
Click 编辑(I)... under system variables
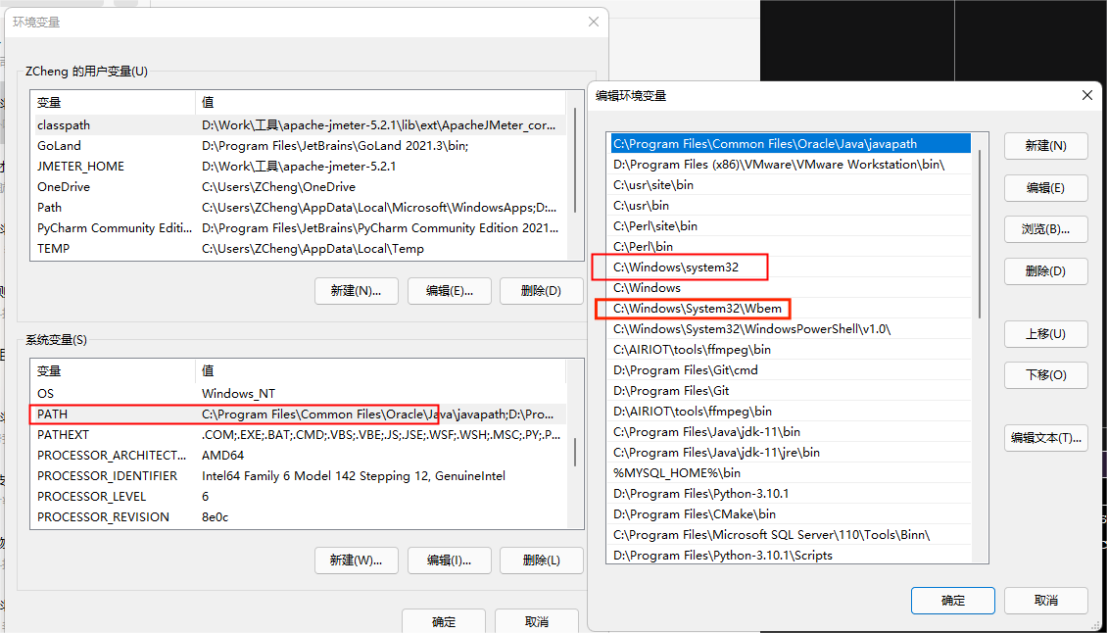tap(449, 560)
